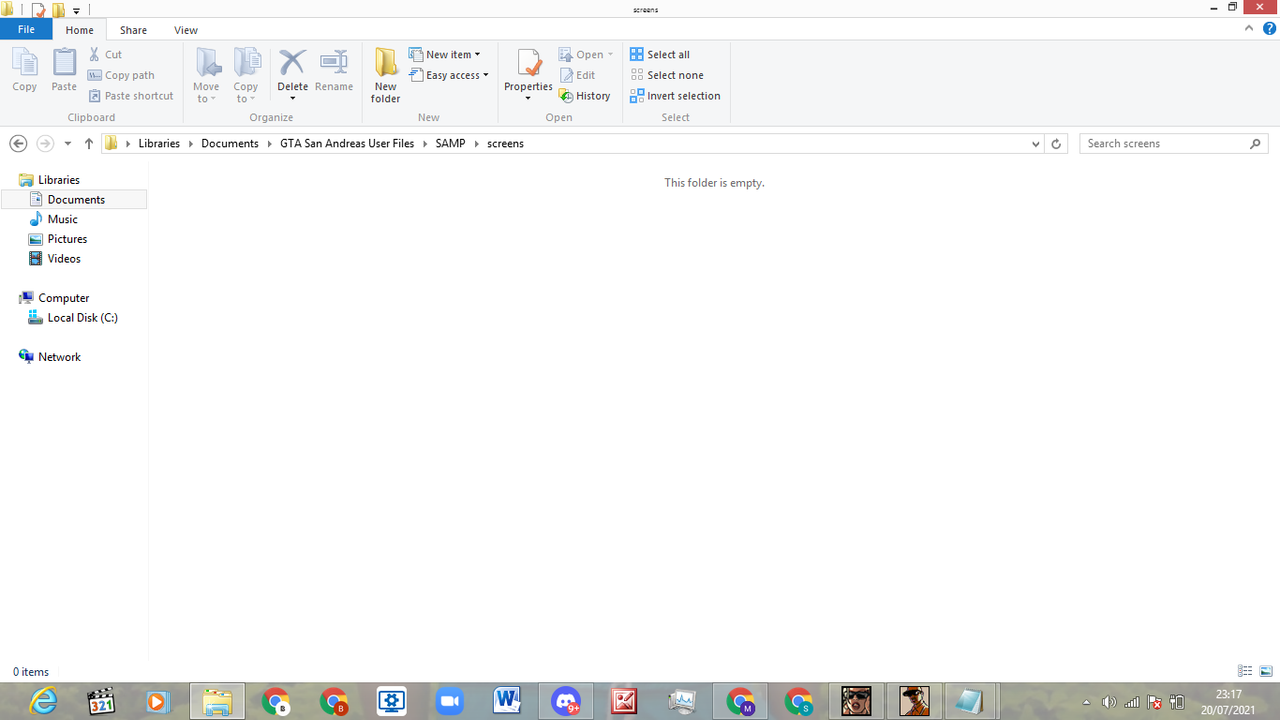Open the Easy access dropdown
Viewport: 1280px width, 720px height.
(x=449, y=75)
